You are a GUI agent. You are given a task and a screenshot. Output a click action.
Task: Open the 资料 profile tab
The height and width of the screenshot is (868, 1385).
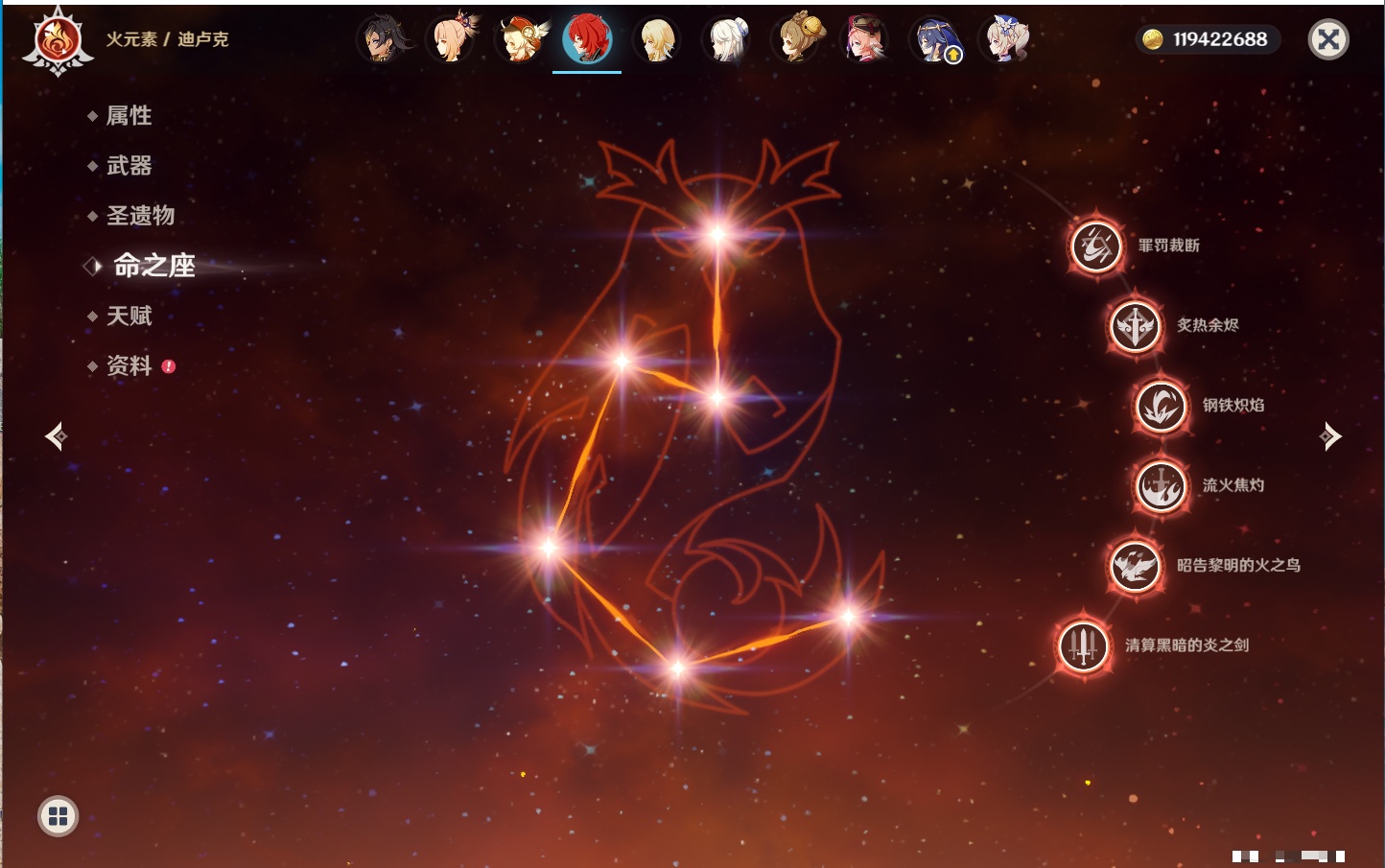pyautogui.click(x=129, y=365)
